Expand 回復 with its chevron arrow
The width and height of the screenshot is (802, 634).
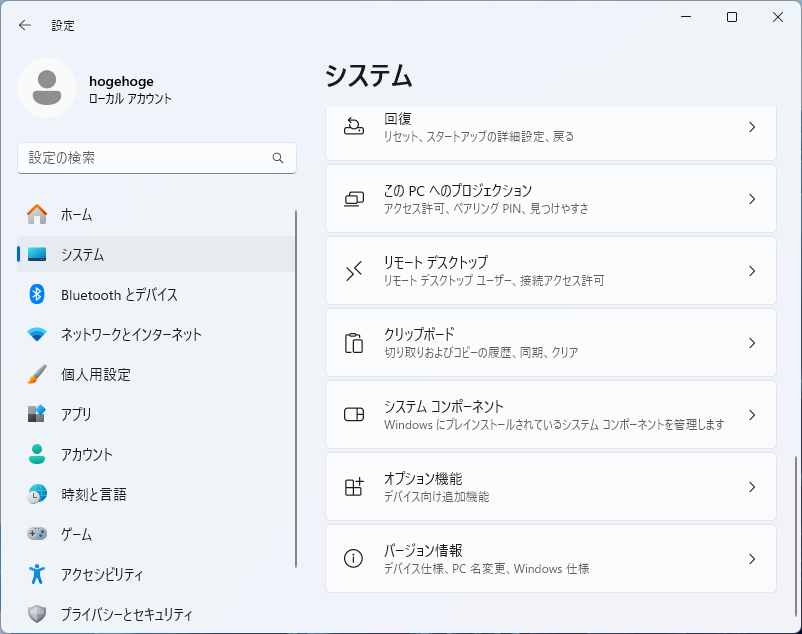pos(752,127)
